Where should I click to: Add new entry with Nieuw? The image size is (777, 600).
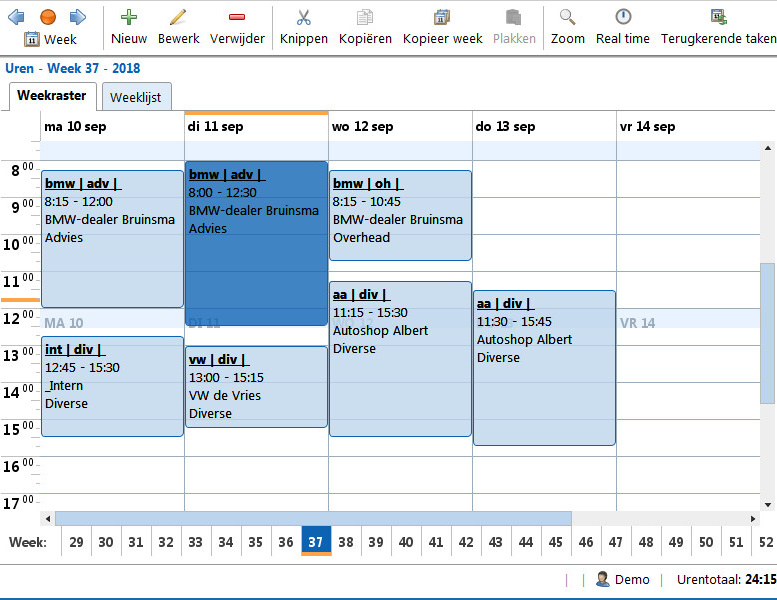(x=129, y=27)
